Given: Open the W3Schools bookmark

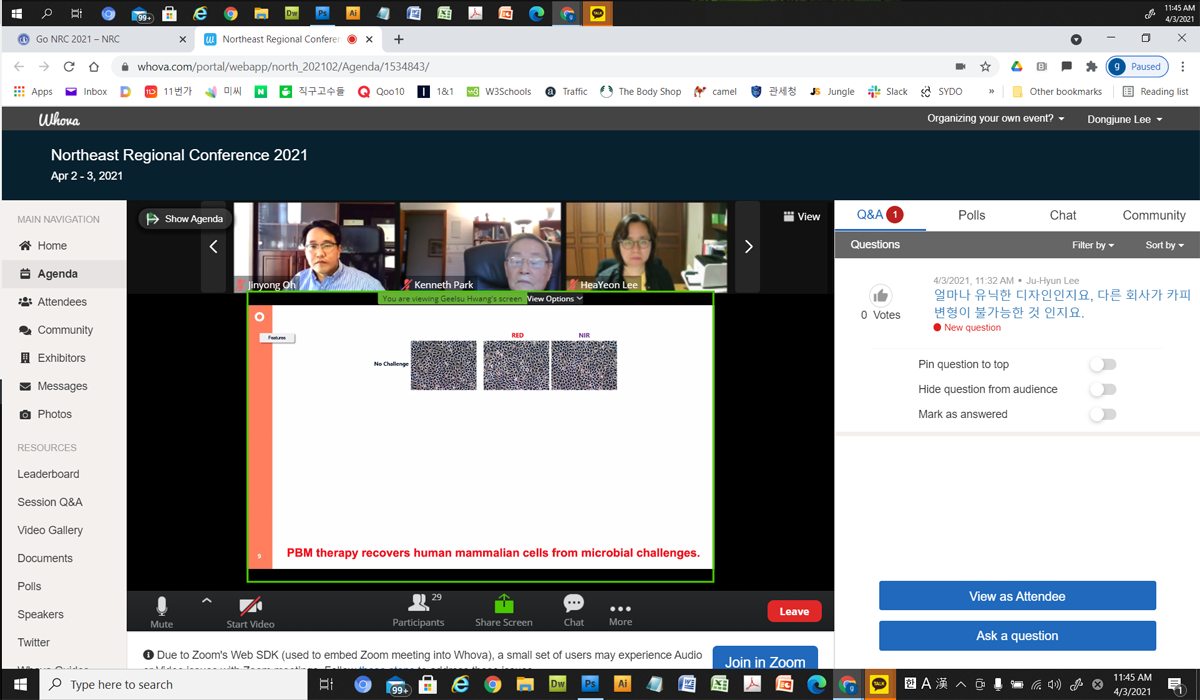Looking at the screenshot, I should (499, 91).
